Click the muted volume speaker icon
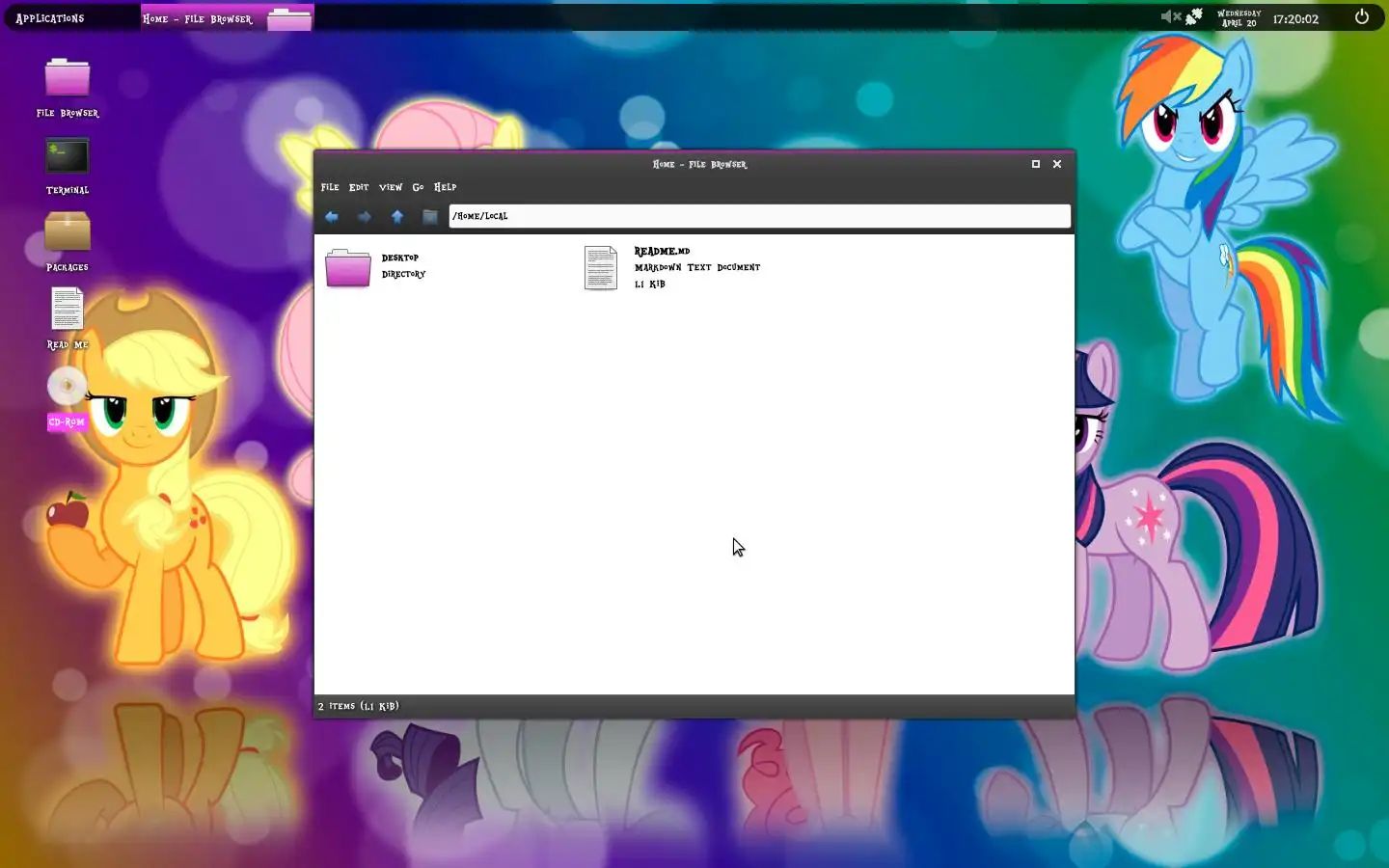Screen dimensions: 1389x868 tap(1170, 16)
